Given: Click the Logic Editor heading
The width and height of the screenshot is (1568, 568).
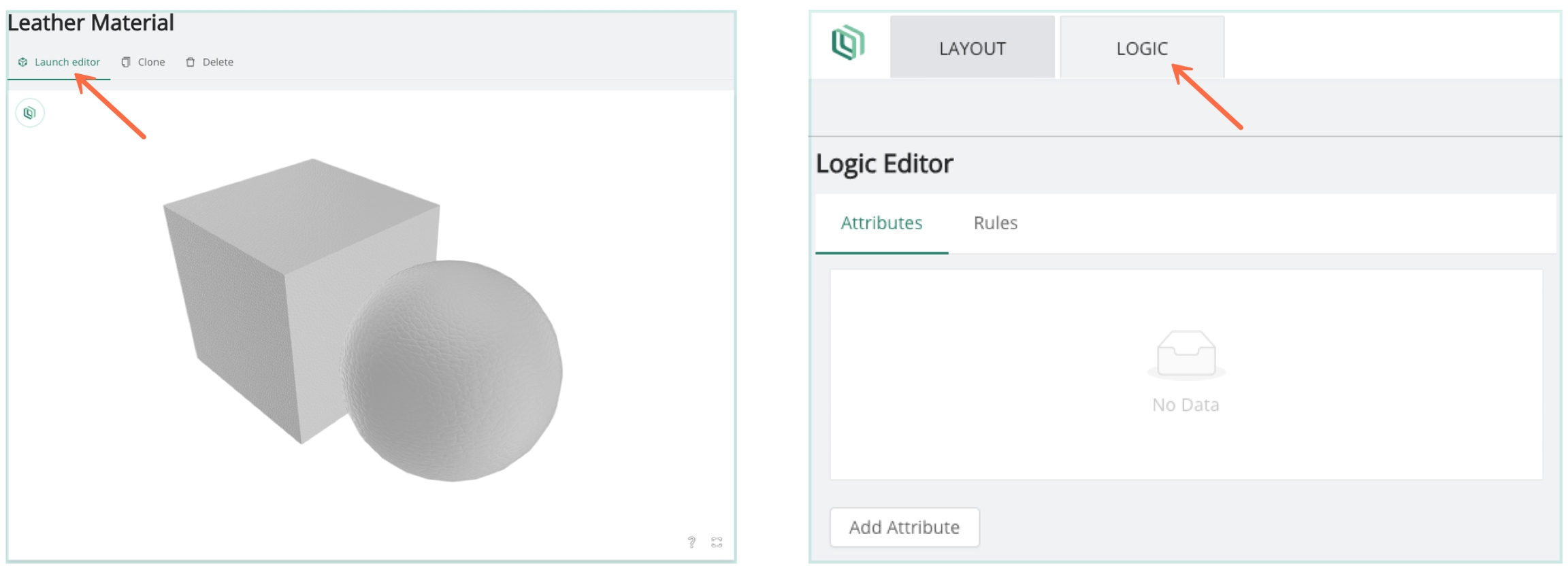Looking at the screenshot, I should point(884,164).
